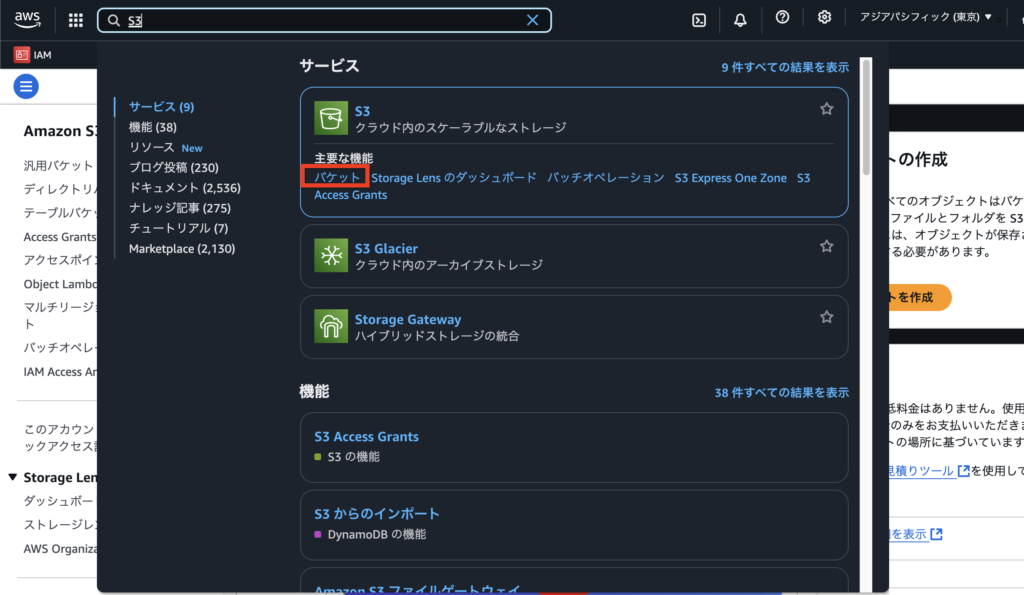Click the Storage Gateway icon

point(331,326)
